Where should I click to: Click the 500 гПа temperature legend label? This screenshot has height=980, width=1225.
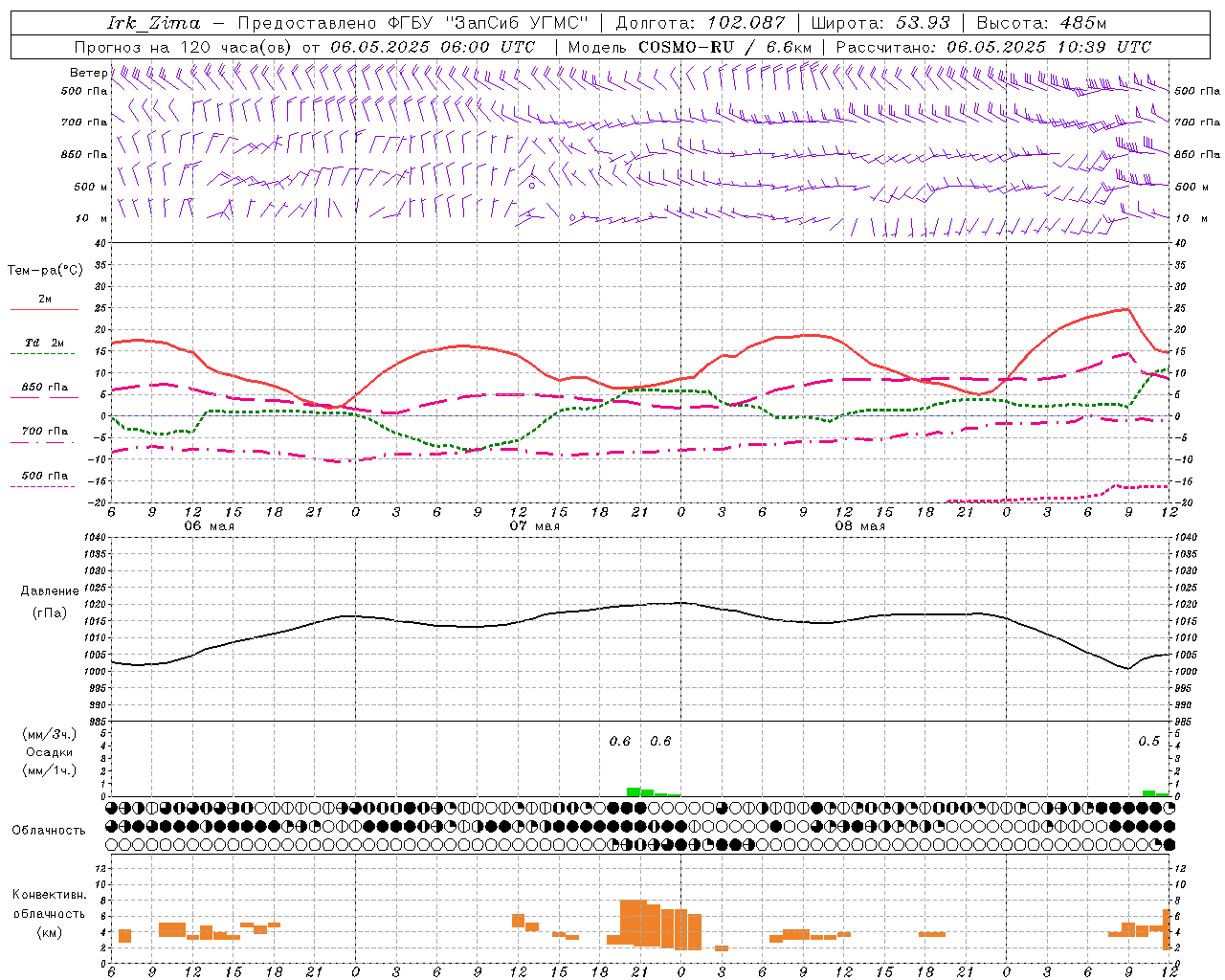click(45, 475)
